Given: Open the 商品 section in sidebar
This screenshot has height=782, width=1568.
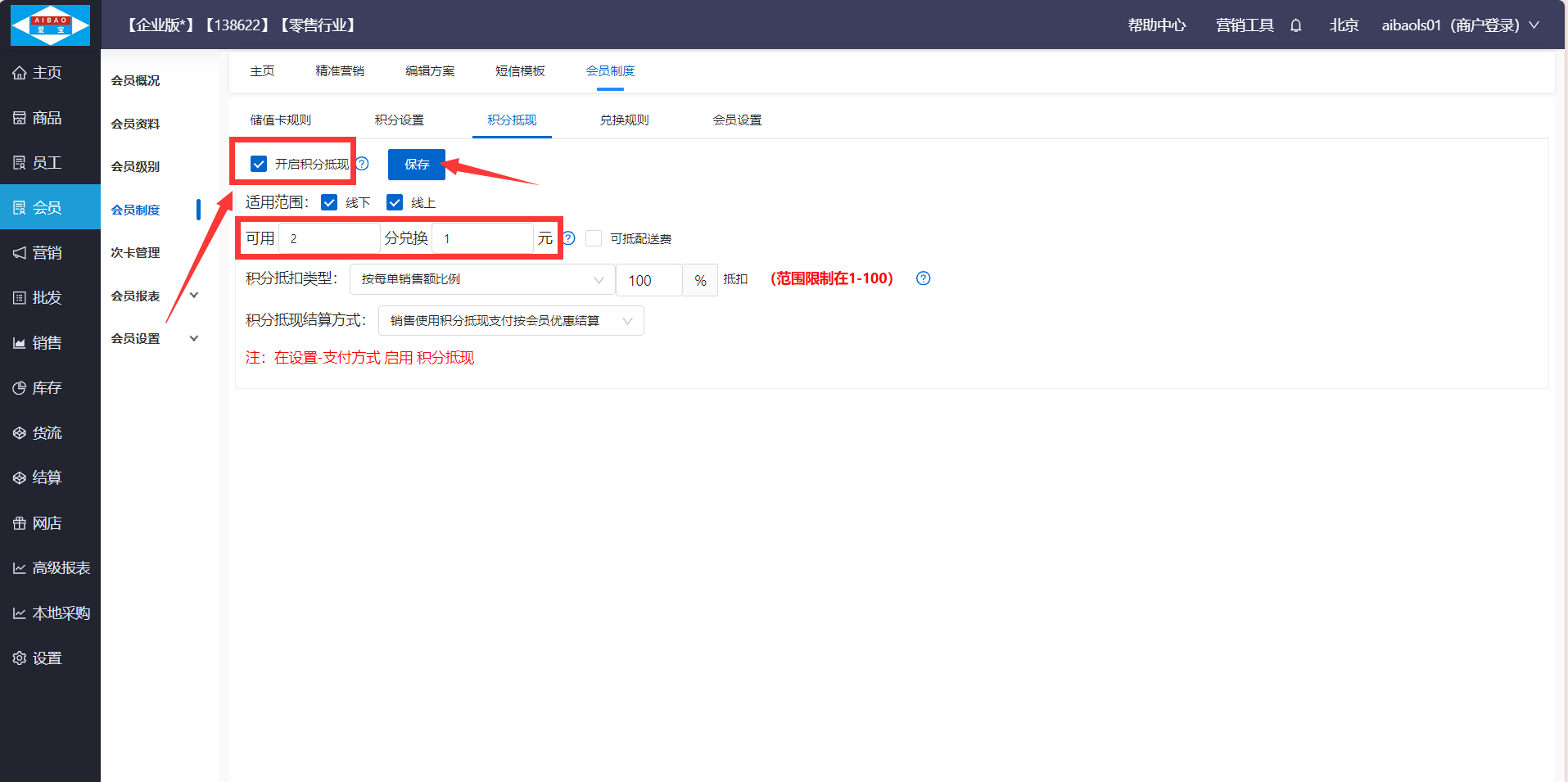Looking at the screenshot, I should pos(47,118).
